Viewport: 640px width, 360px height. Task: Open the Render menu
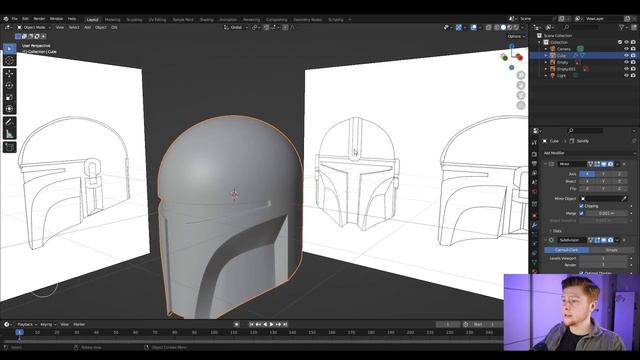(x=39, y=19)
